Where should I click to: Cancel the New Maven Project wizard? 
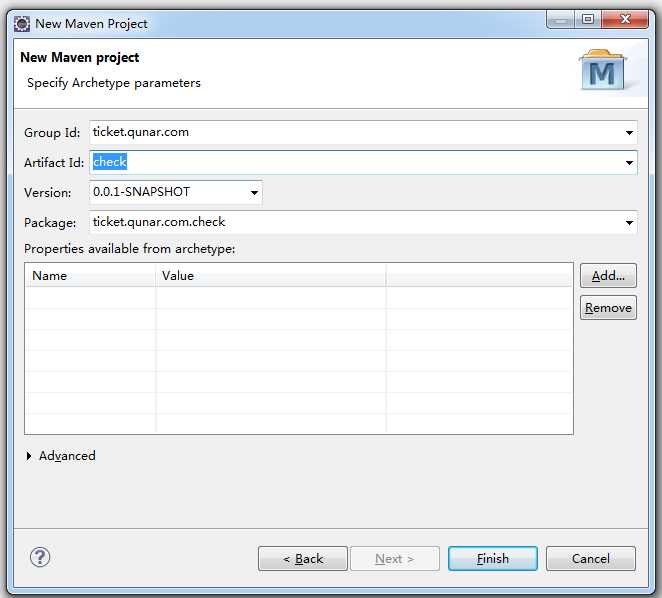pyautogui.click(x=591, y=559)
